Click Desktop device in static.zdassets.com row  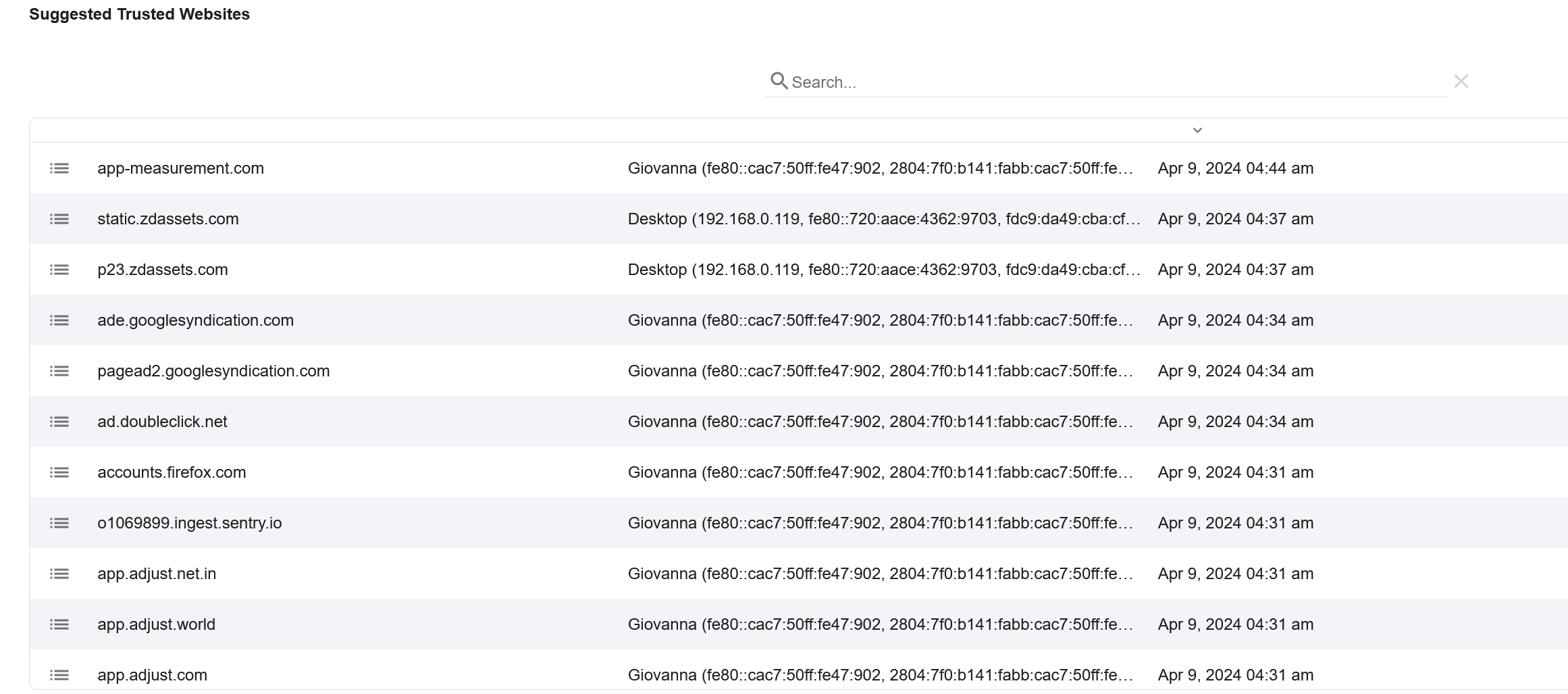[884, 219]
